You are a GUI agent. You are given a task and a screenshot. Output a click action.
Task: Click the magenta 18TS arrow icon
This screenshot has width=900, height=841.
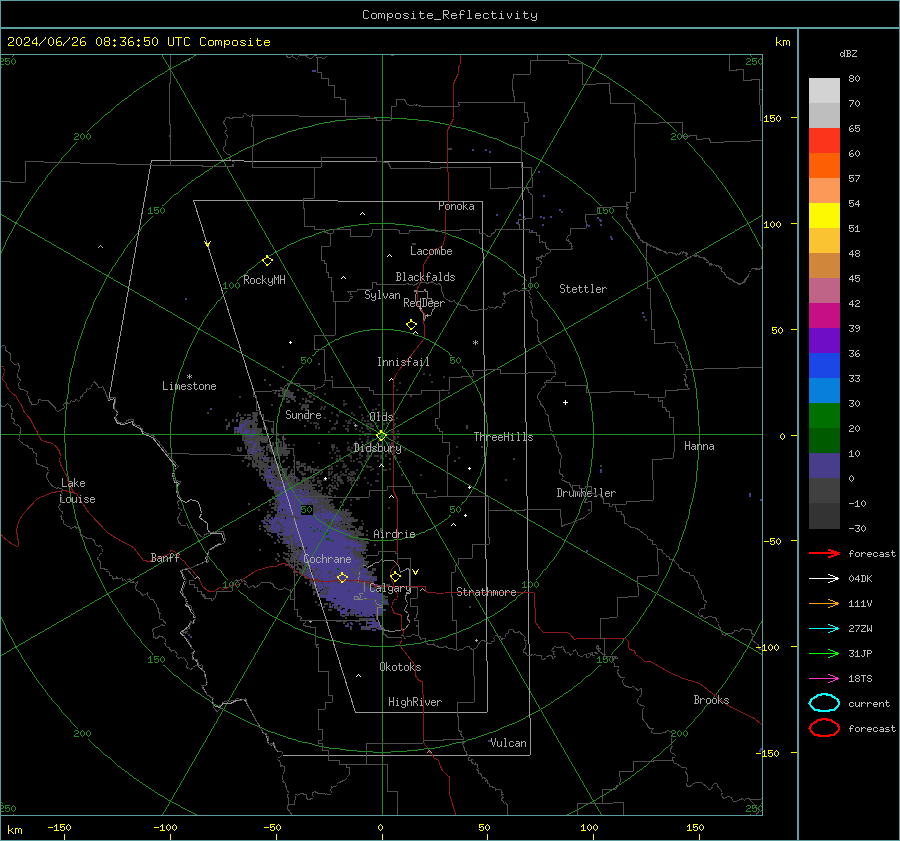(x=824, y=679)
